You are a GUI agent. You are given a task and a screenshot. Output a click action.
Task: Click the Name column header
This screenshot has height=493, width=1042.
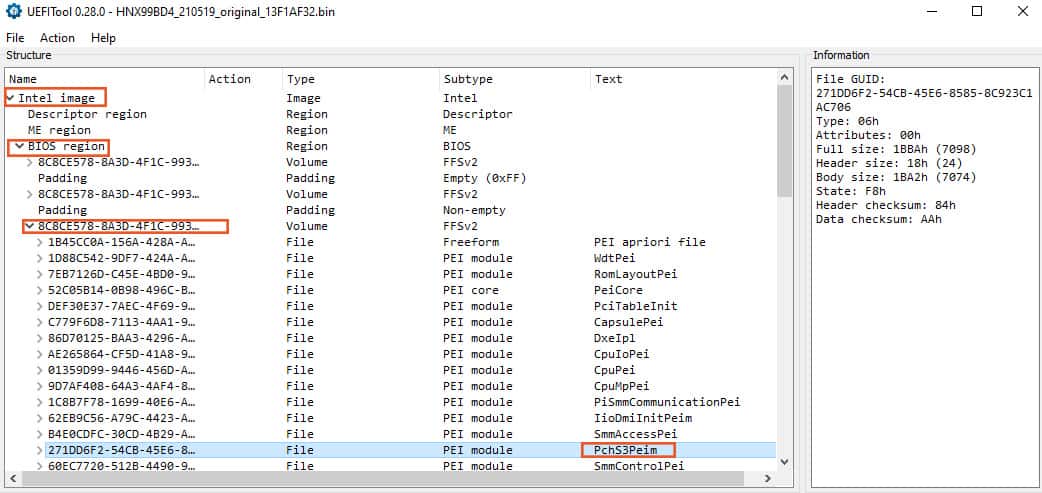[x=23, y=78]
